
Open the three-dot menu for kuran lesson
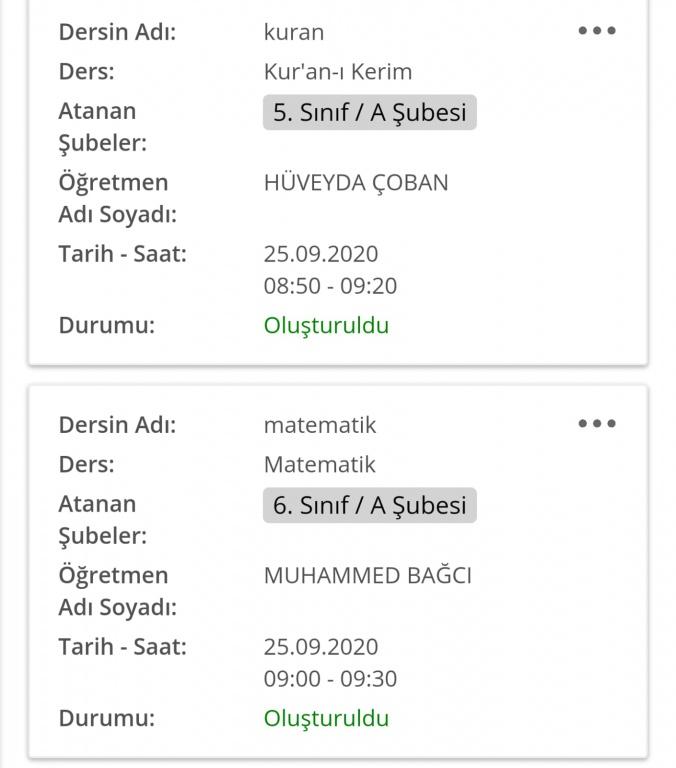pyautogui.click(x=597, y=31)
